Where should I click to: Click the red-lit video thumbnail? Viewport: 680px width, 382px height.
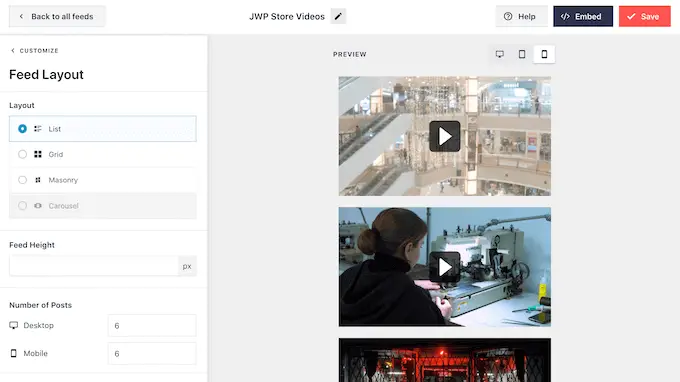tap(445, 360)
